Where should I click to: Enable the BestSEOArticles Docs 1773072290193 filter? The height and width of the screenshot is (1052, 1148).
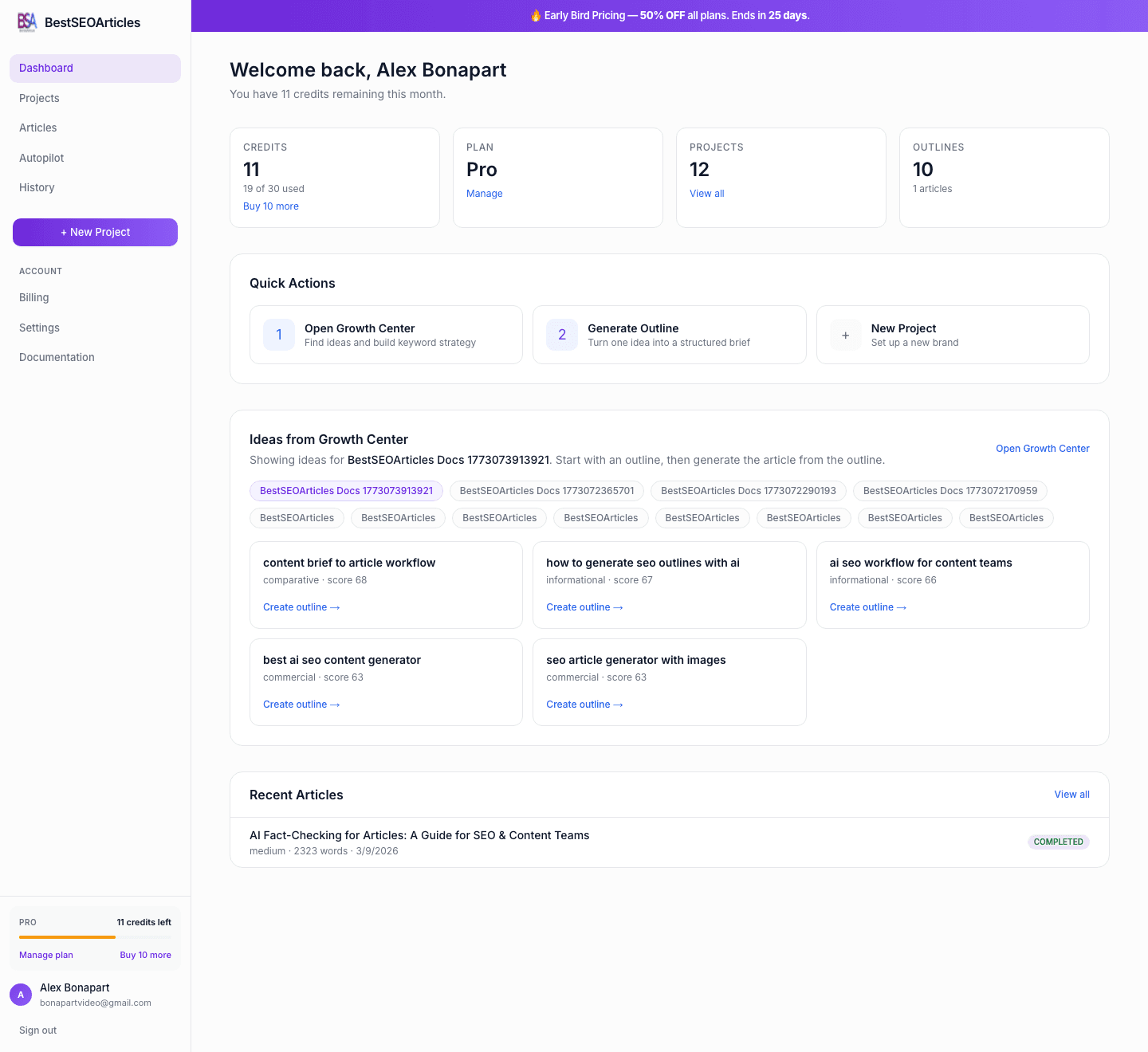pos(748,491)
